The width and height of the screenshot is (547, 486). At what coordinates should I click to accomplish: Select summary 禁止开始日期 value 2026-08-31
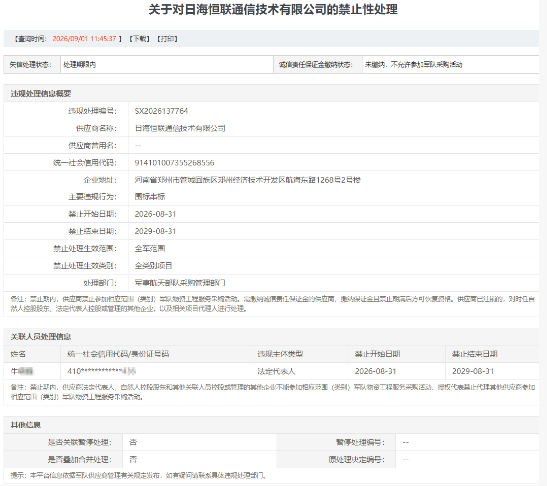(x=155, y=214)
